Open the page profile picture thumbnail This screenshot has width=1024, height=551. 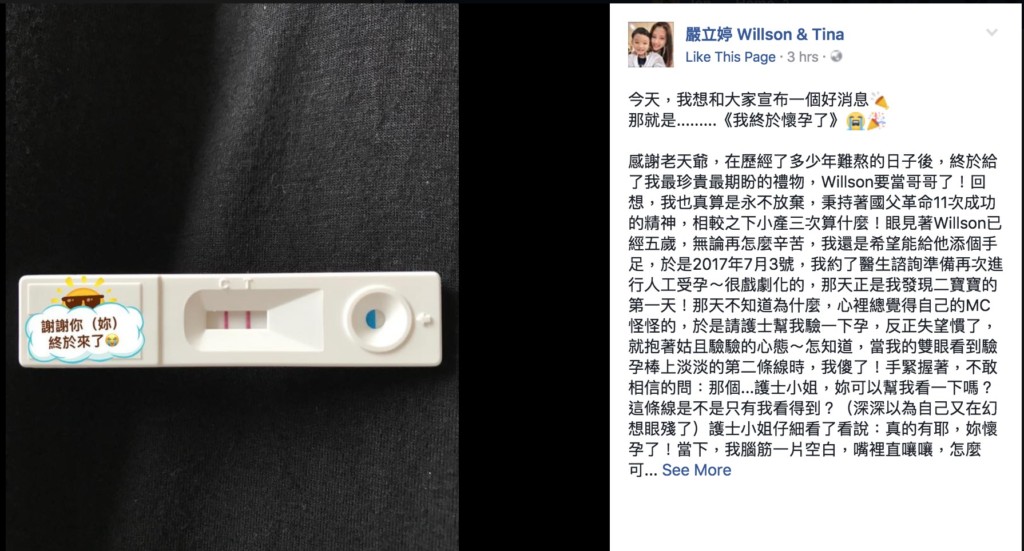(650, 44)
